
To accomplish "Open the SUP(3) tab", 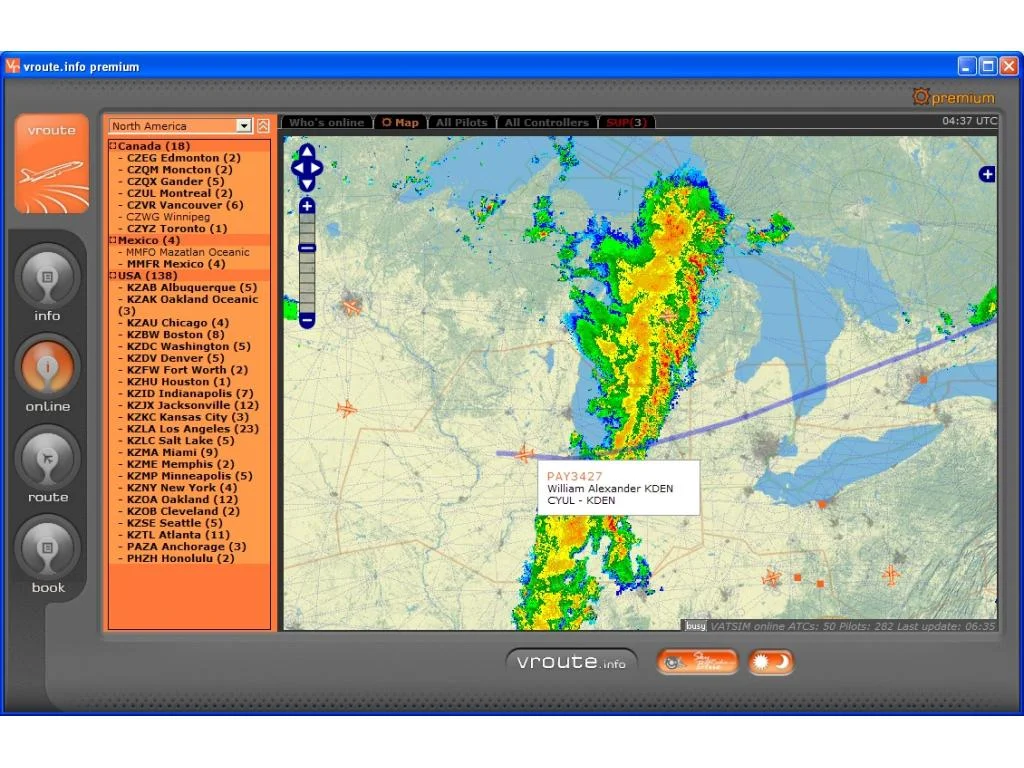I will tap(626, 122).
